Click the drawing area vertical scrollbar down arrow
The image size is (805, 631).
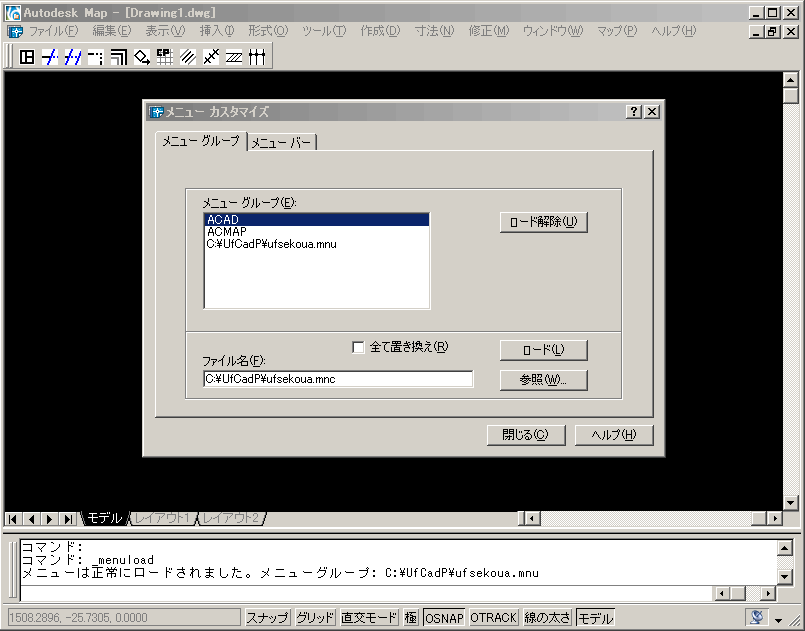[x=791, y=503]
